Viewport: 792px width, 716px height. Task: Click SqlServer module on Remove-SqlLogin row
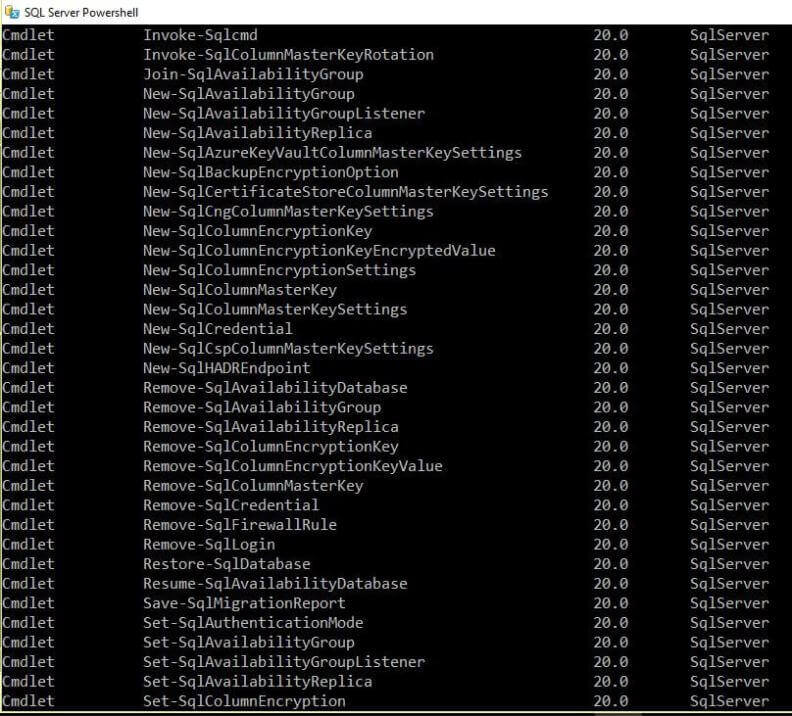tap(729, 544)
